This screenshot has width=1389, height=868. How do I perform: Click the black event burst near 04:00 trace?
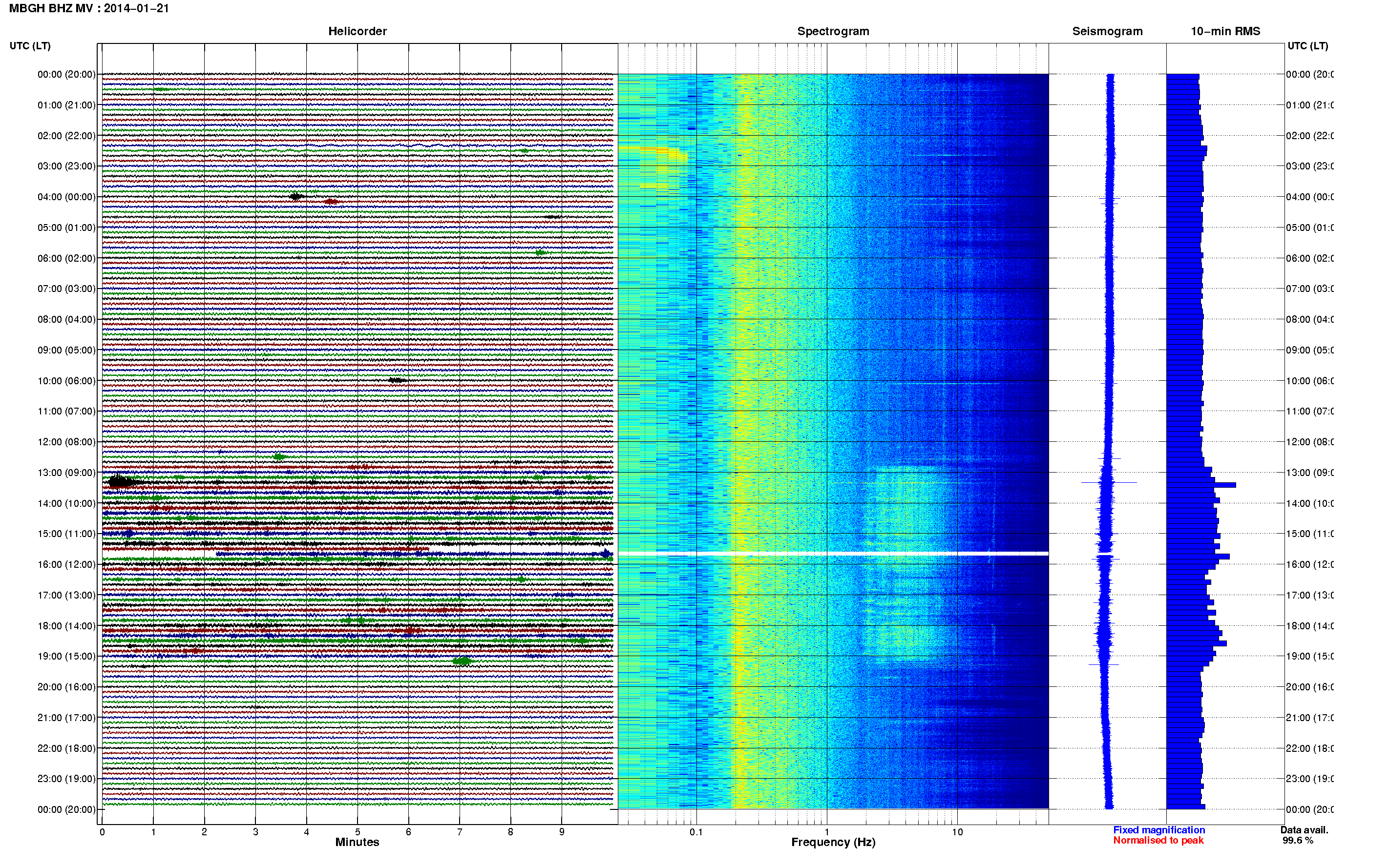pyautogui.click(x=295, y=196)
